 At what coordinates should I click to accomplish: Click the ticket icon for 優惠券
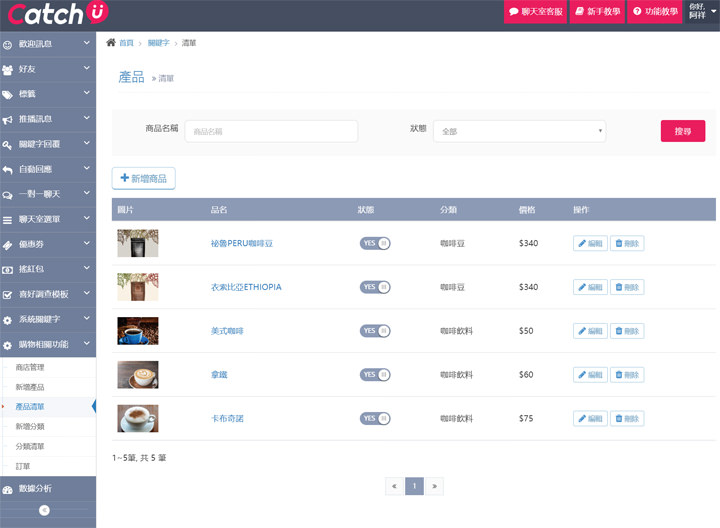click(x=7, y=245)
